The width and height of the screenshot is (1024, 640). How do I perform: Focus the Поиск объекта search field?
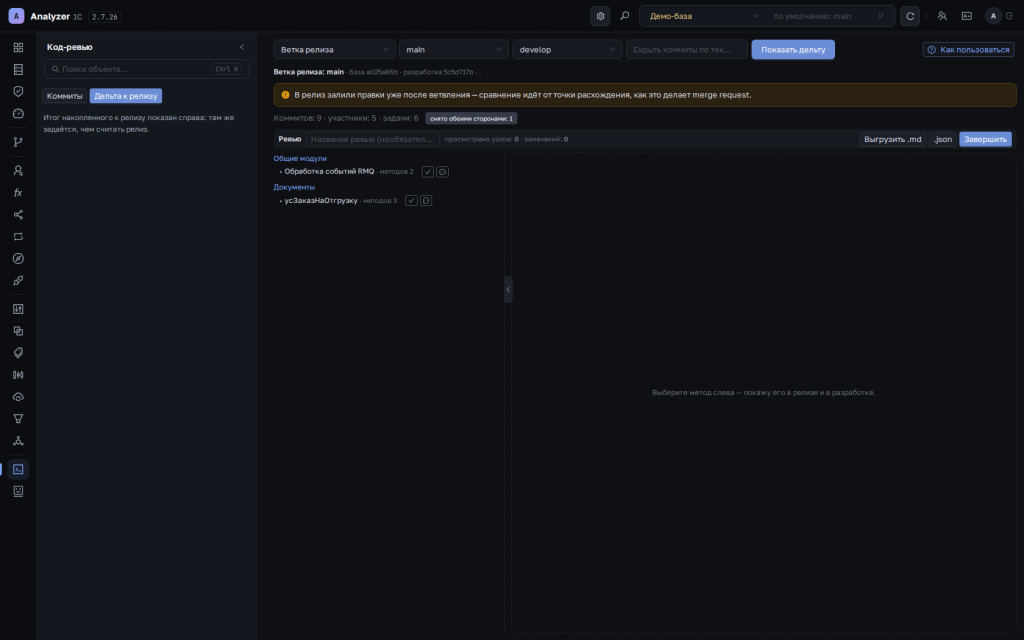tap(146, 69)
